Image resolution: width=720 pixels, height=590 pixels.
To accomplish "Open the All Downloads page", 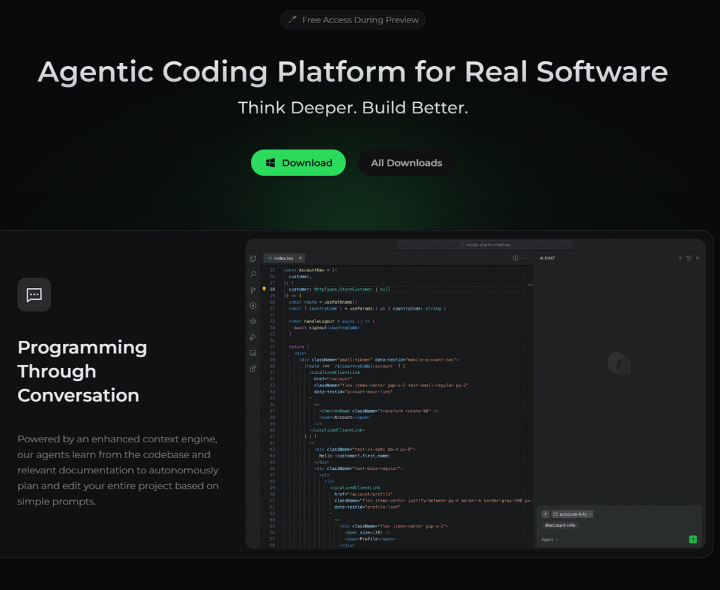I will click(x=406, y=163).
